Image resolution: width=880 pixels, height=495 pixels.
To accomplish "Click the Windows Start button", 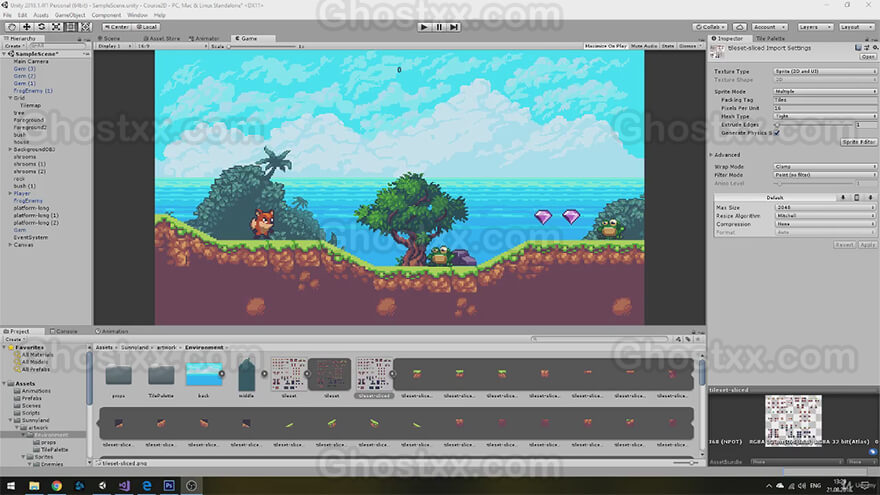I will coord(11,485).
